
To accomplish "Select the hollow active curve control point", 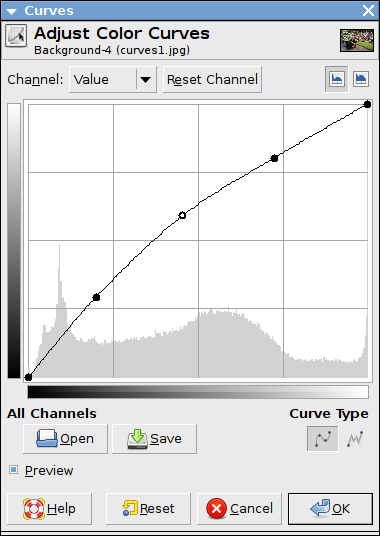I will 182,215.
